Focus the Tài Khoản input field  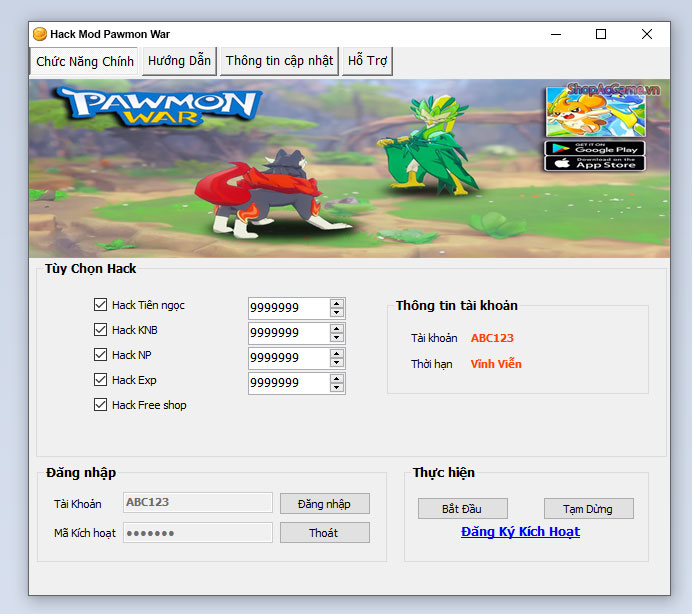click(x=198, y=502)
